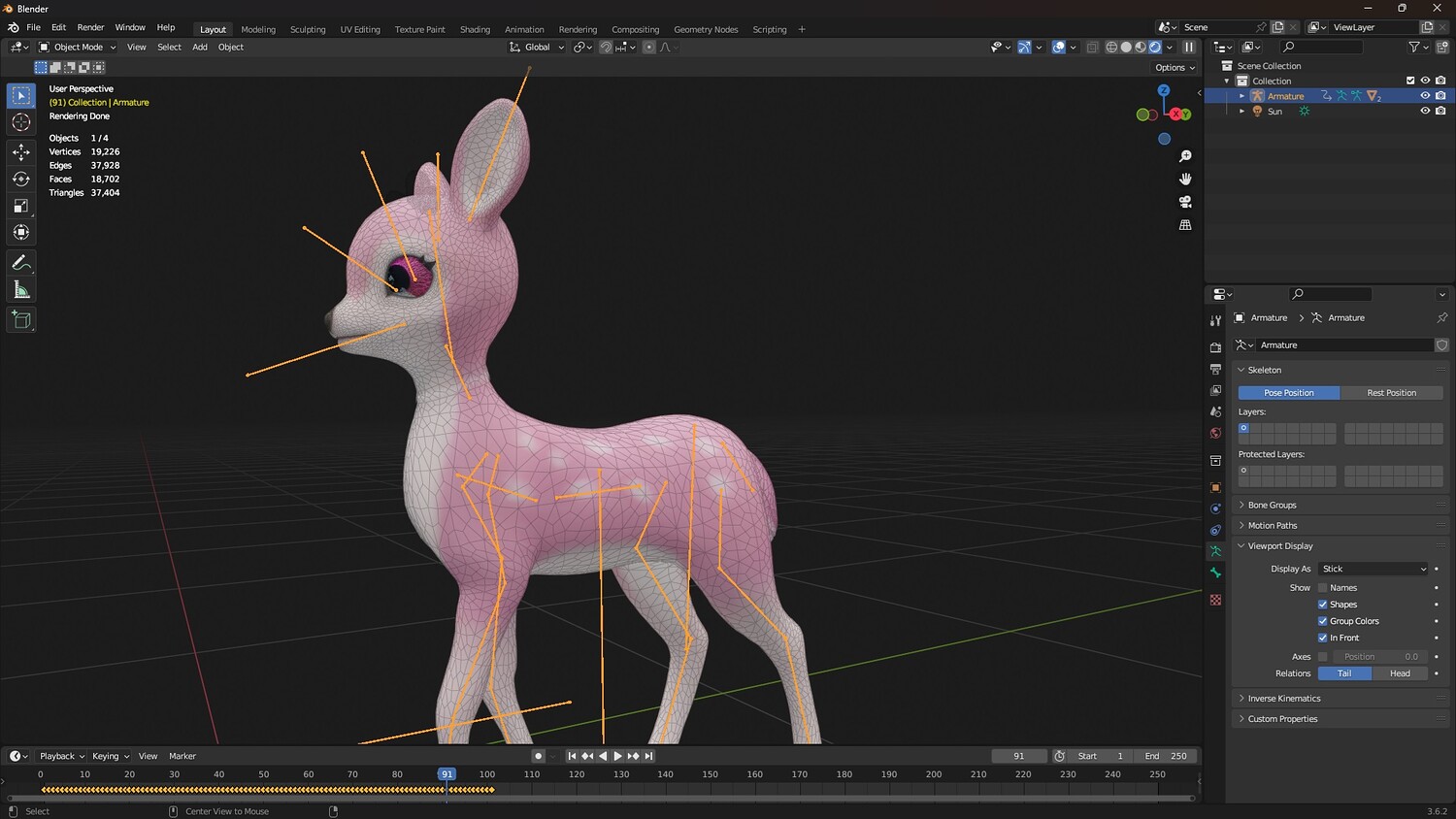
Task: Toggle camera view icon in viewport
Action: [x=1185, y=202]
